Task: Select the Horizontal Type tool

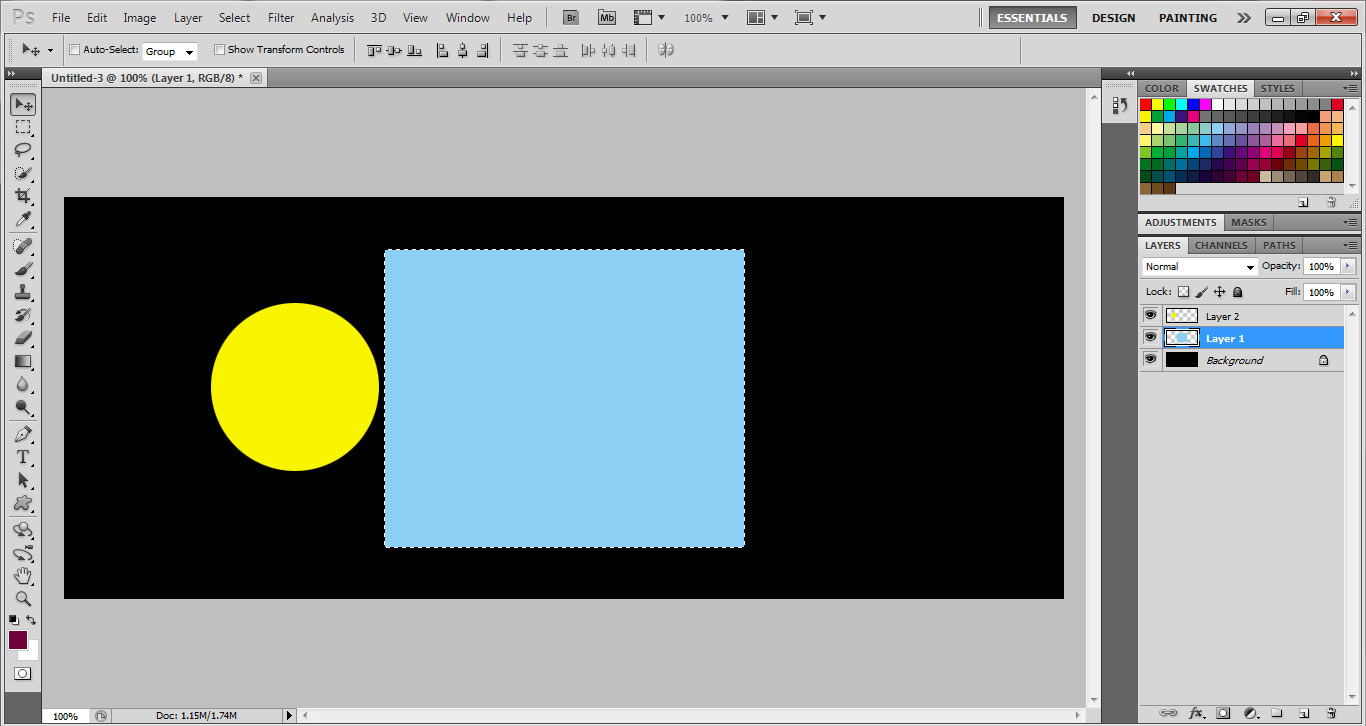Action: coord(23,457)
